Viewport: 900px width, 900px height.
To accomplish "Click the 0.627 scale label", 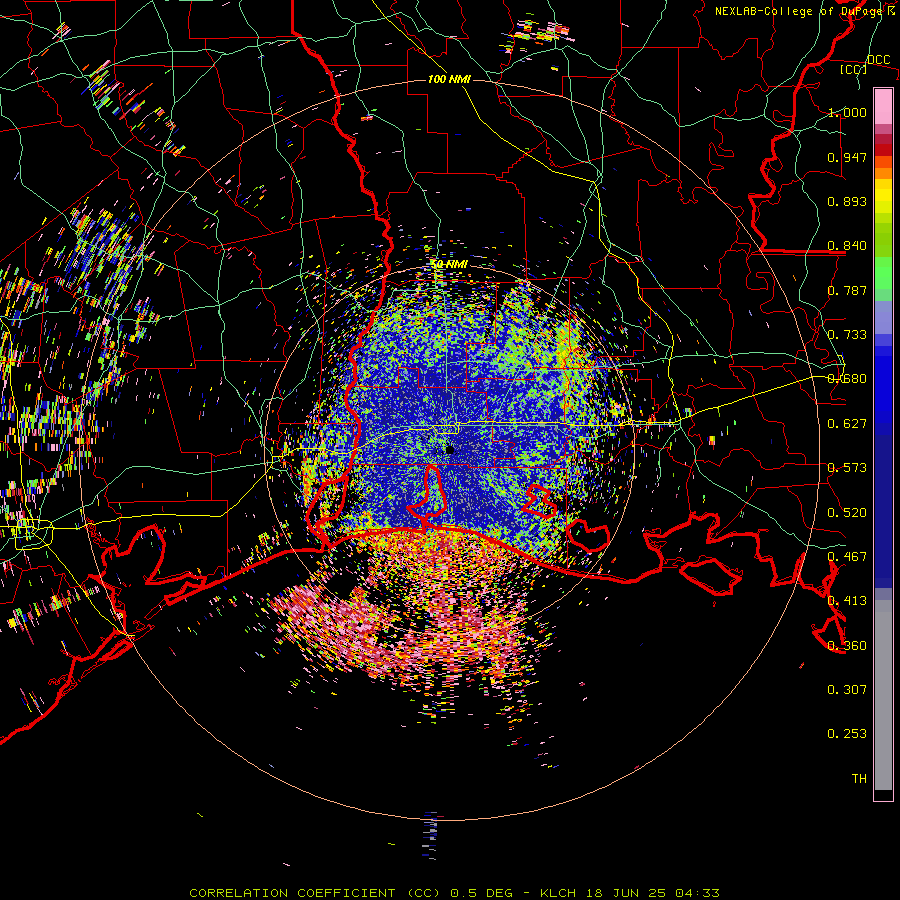I will pyautogui.click(x=847, y=424).
